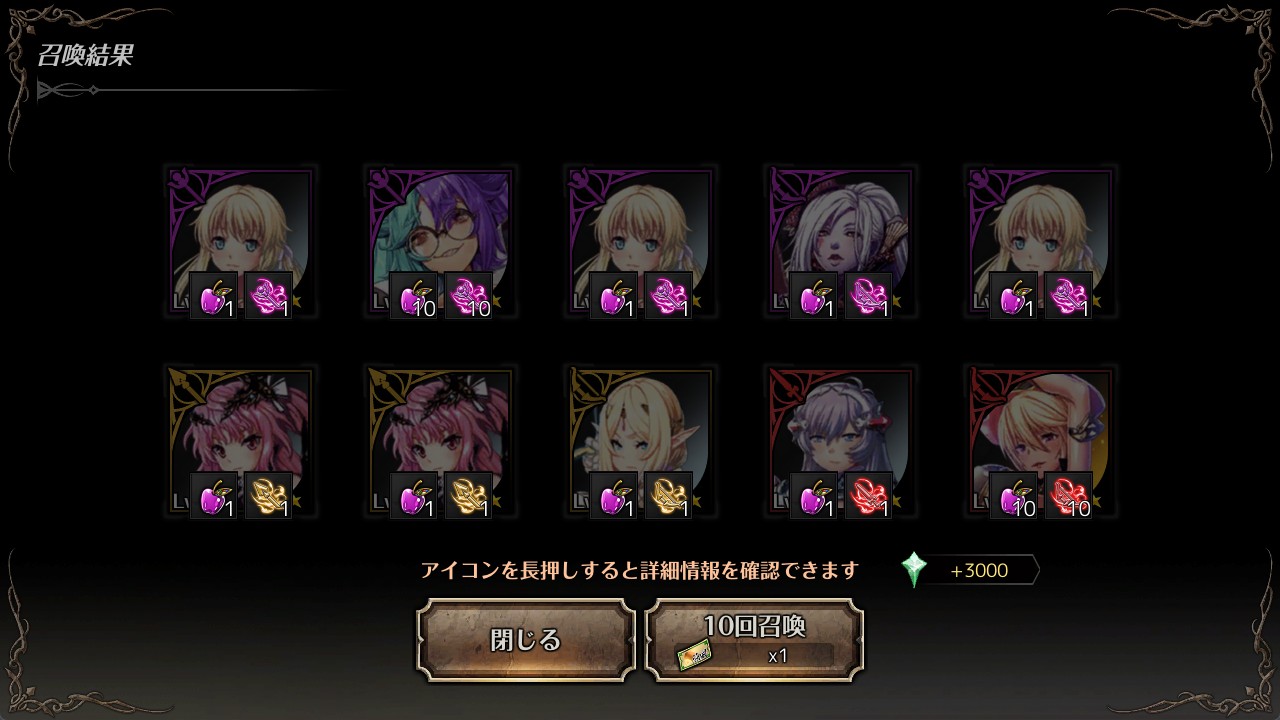Click the pink crystal icon on white-haired character
The height and width of the screenshot is (720, 1280).
[869, 296]
